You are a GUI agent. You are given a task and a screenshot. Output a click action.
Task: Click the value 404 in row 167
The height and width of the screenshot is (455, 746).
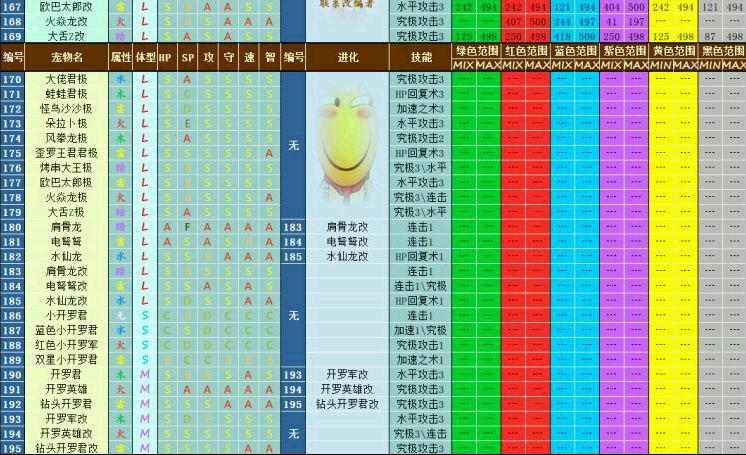611,7
